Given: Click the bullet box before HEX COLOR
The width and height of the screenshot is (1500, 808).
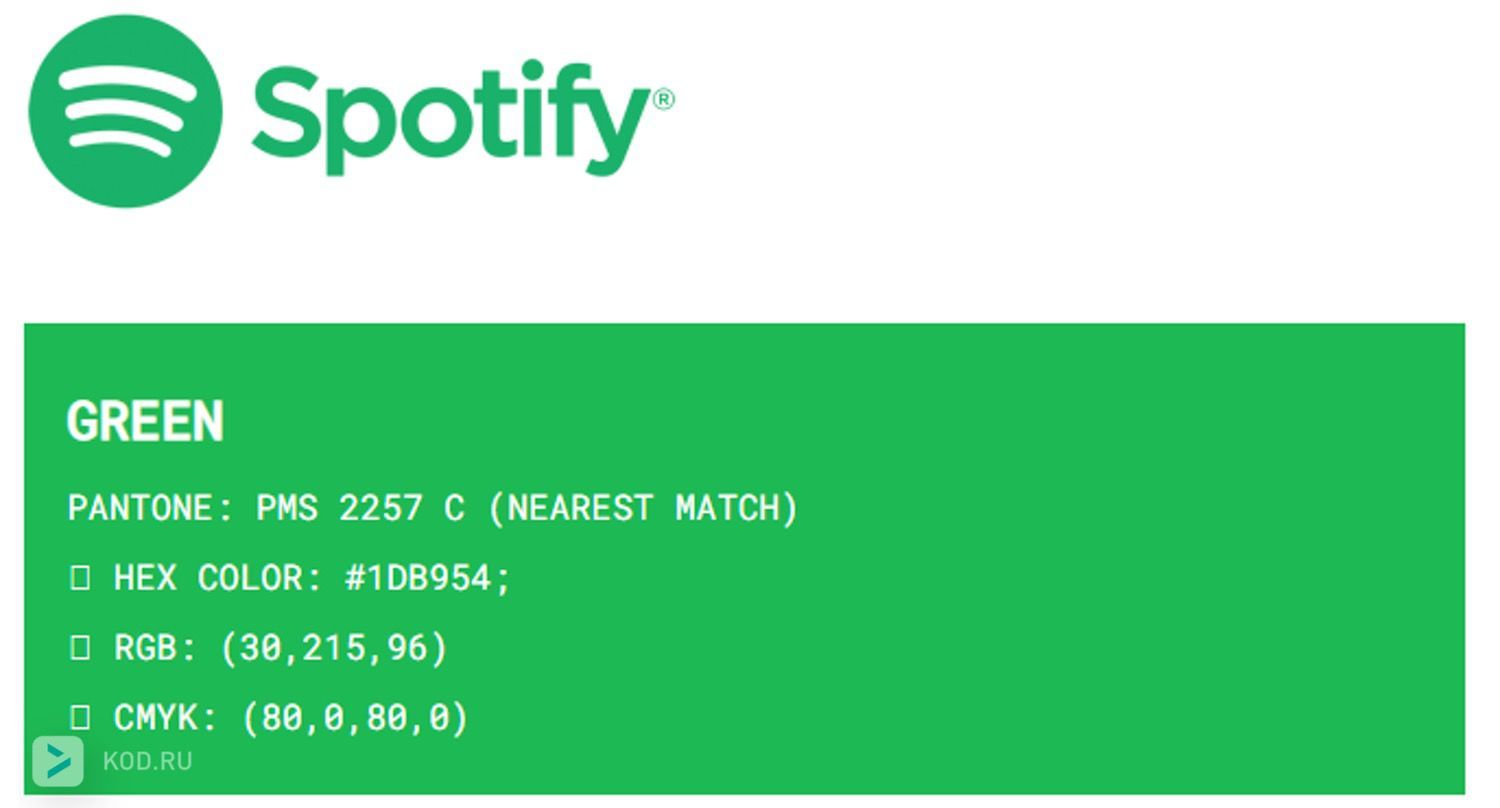Looking at the screenshot, I should (x=80, y=577).
